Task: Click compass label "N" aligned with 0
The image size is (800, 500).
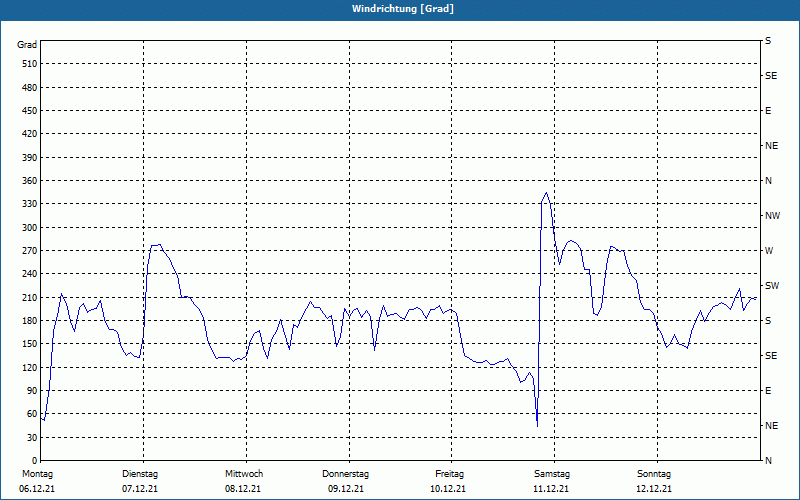Action: pyautogui.click(x=768, y=461)
